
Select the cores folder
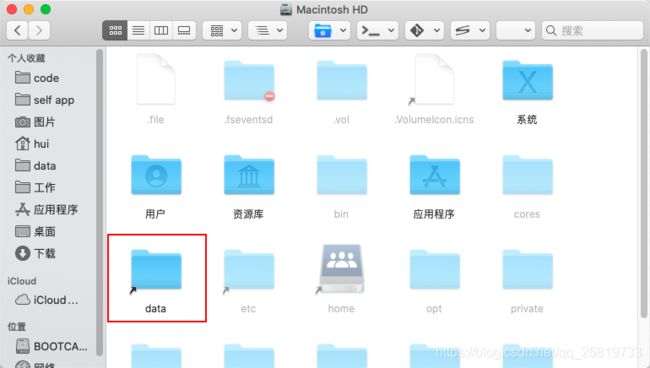click(527, 175)
